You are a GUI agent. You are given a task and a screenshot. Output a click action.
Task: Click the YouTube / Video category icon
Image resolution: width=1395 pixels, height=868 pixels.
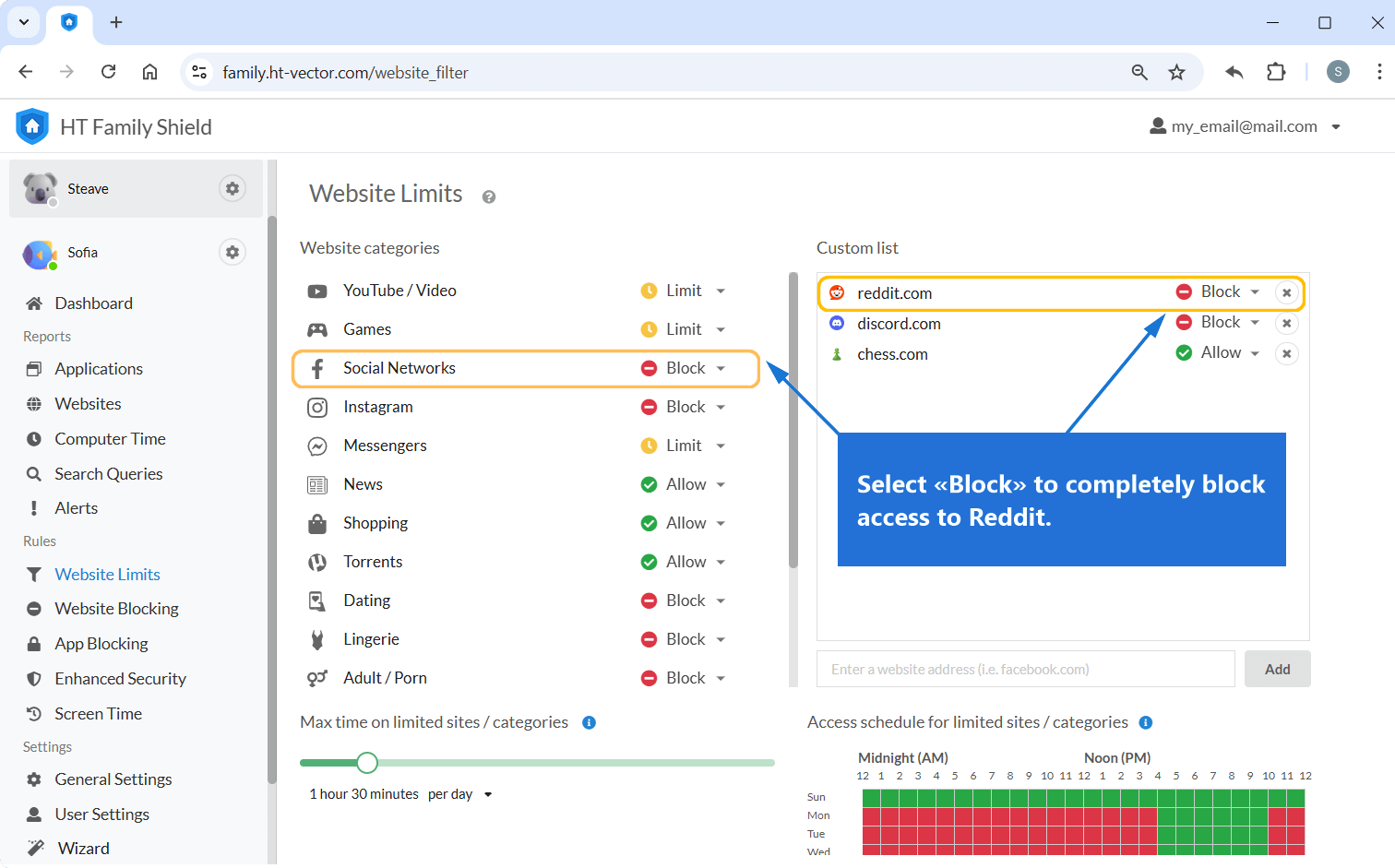click(317, 291)
